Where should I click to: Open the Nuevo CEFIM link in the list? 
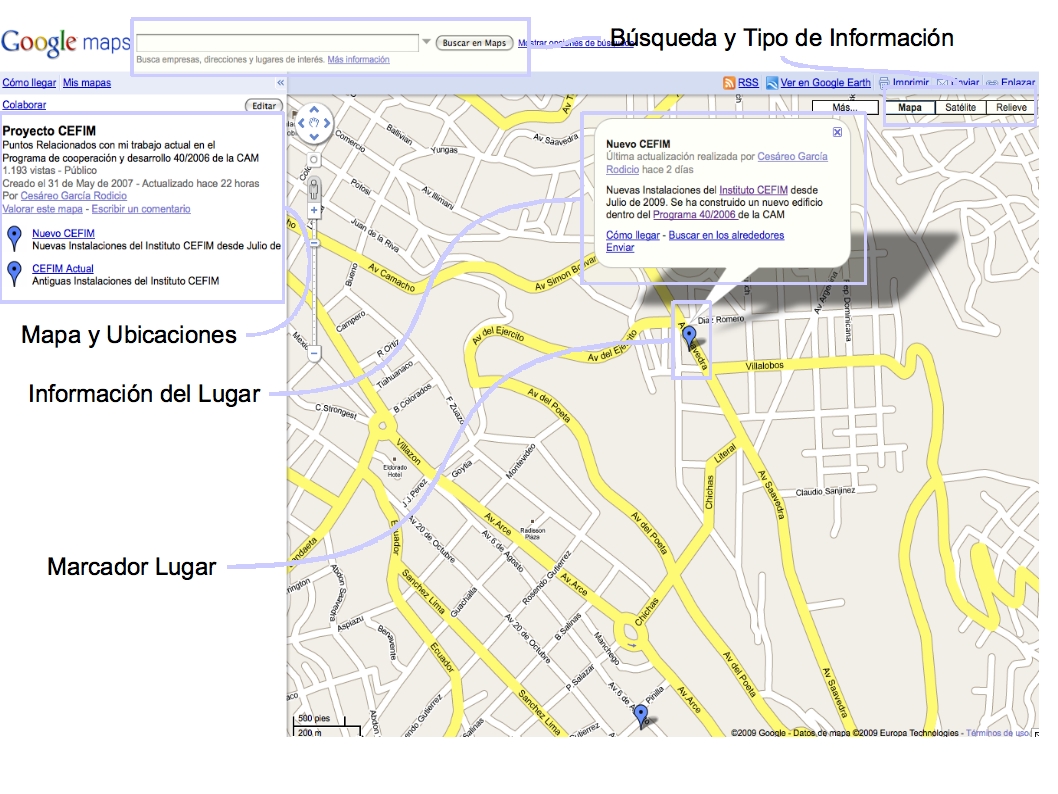pos(63,233)
